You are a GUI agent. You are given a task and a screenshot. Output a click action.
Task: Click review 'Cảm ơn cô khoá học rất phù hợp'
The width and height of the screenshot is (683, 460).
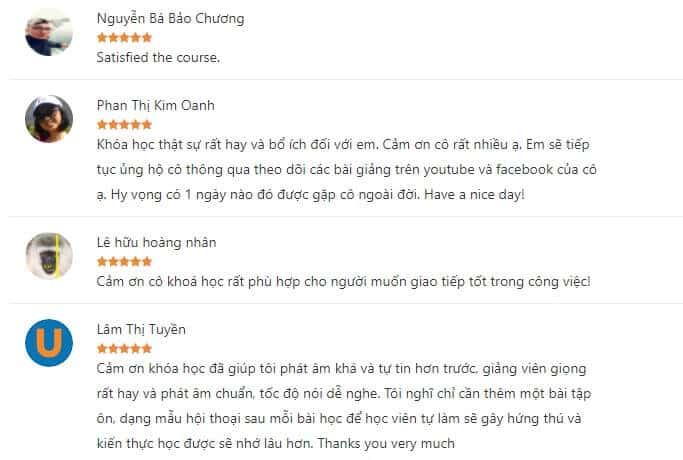343,282
